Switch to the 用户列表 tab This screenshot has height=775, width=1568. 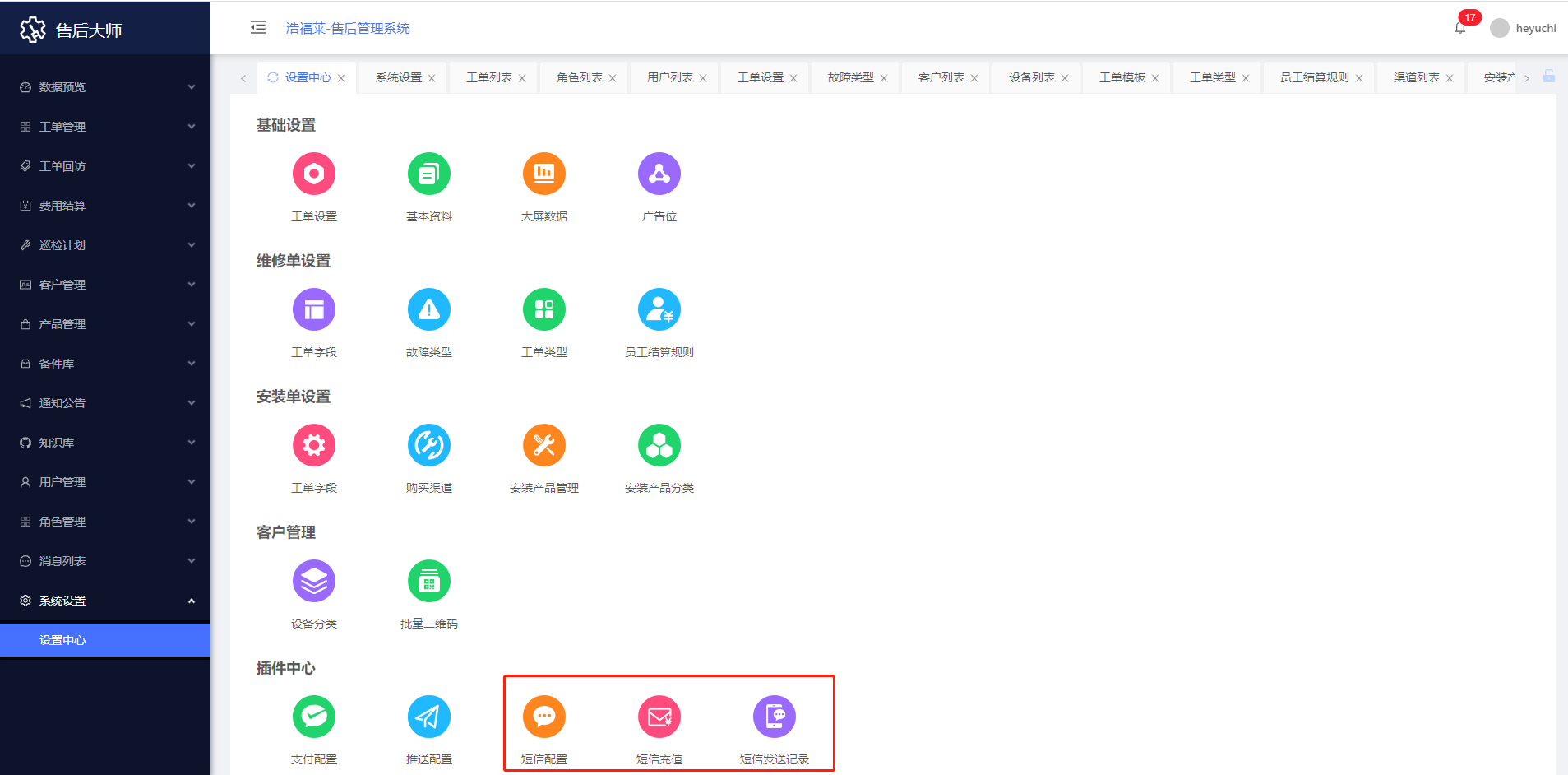tap(669, 77)
